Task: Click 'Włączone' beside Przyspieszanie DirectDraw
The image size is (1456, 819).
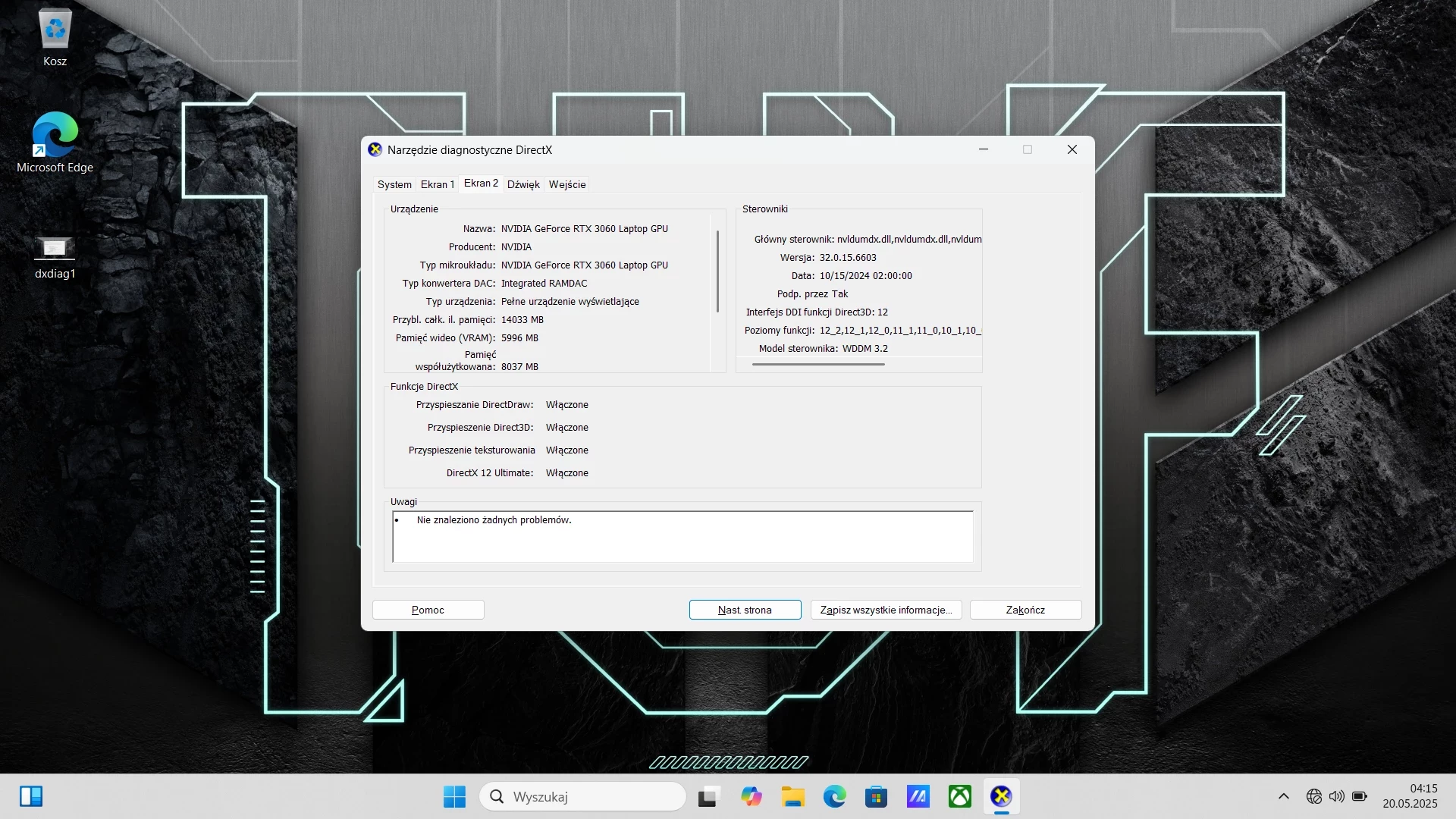Action: [567, 405]
